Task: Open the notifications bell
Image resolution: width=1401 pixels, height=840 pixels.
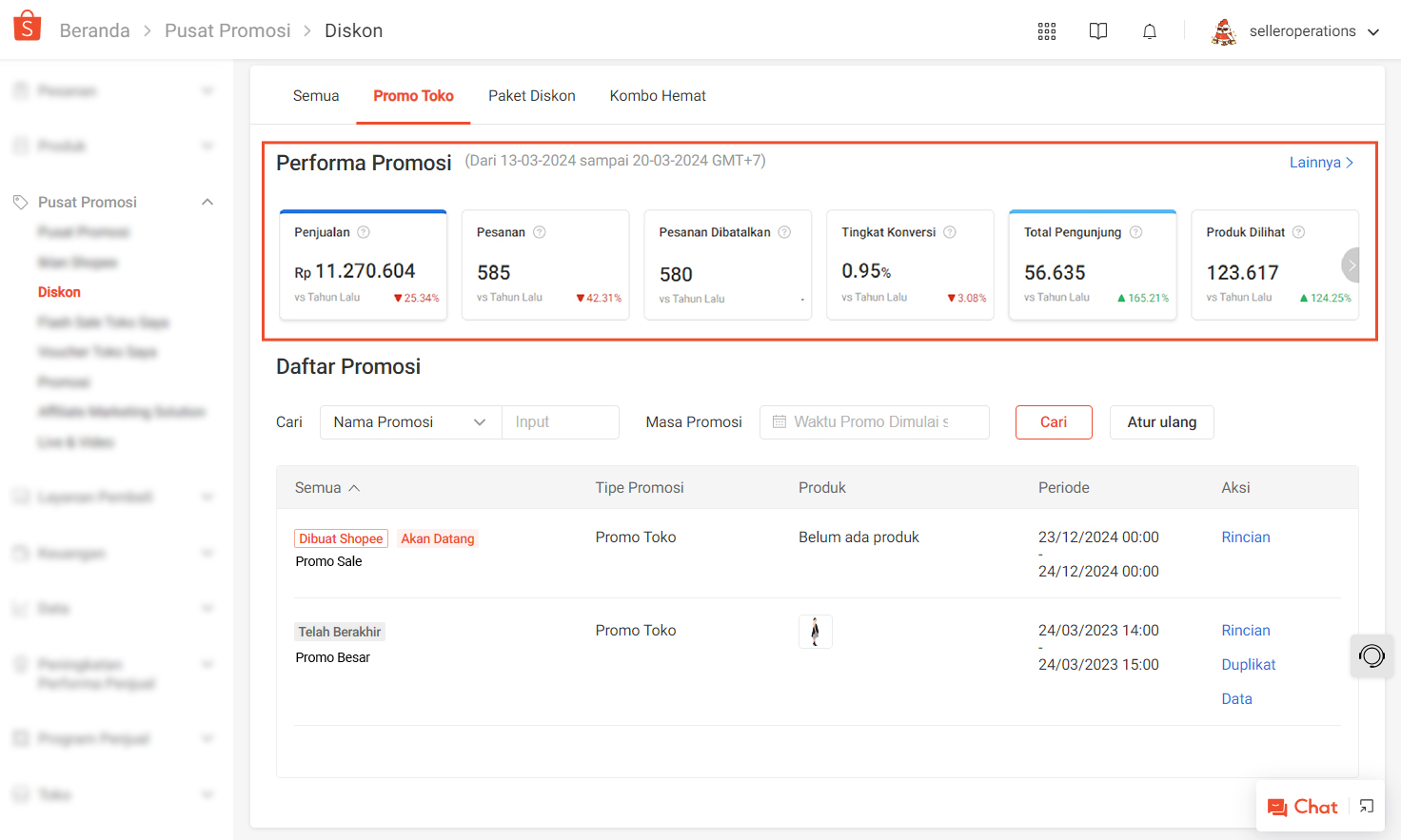Action: click(x=1150, y=31)
